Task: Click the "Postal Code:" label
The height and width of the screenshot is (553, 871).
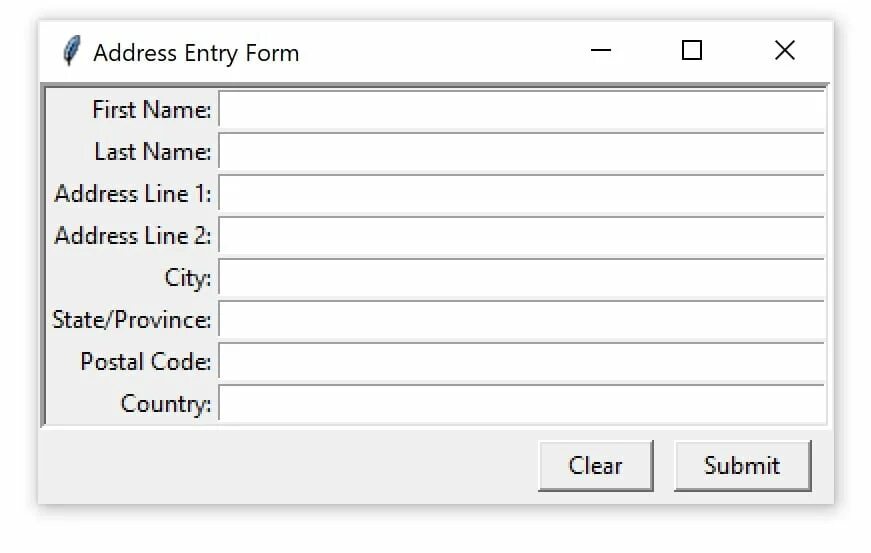Action: coord(146,362)
